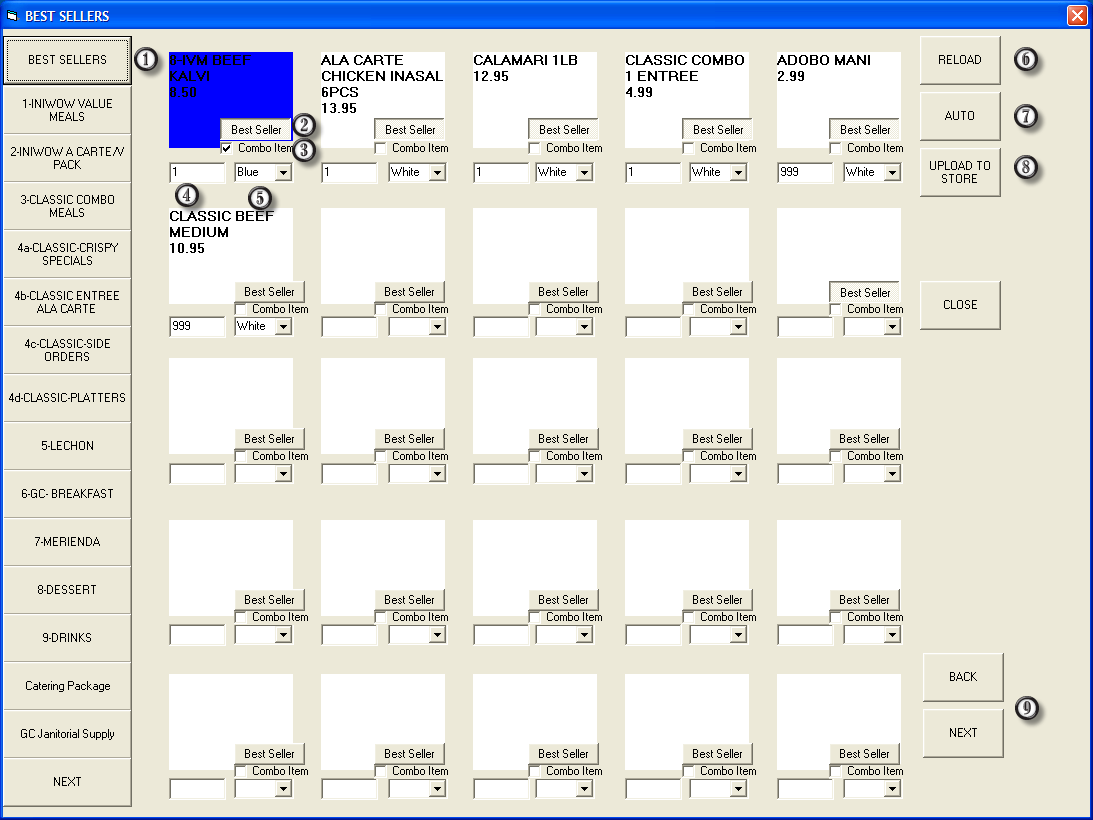
Task: Click the CLOSE button
Action: [960, 305]
